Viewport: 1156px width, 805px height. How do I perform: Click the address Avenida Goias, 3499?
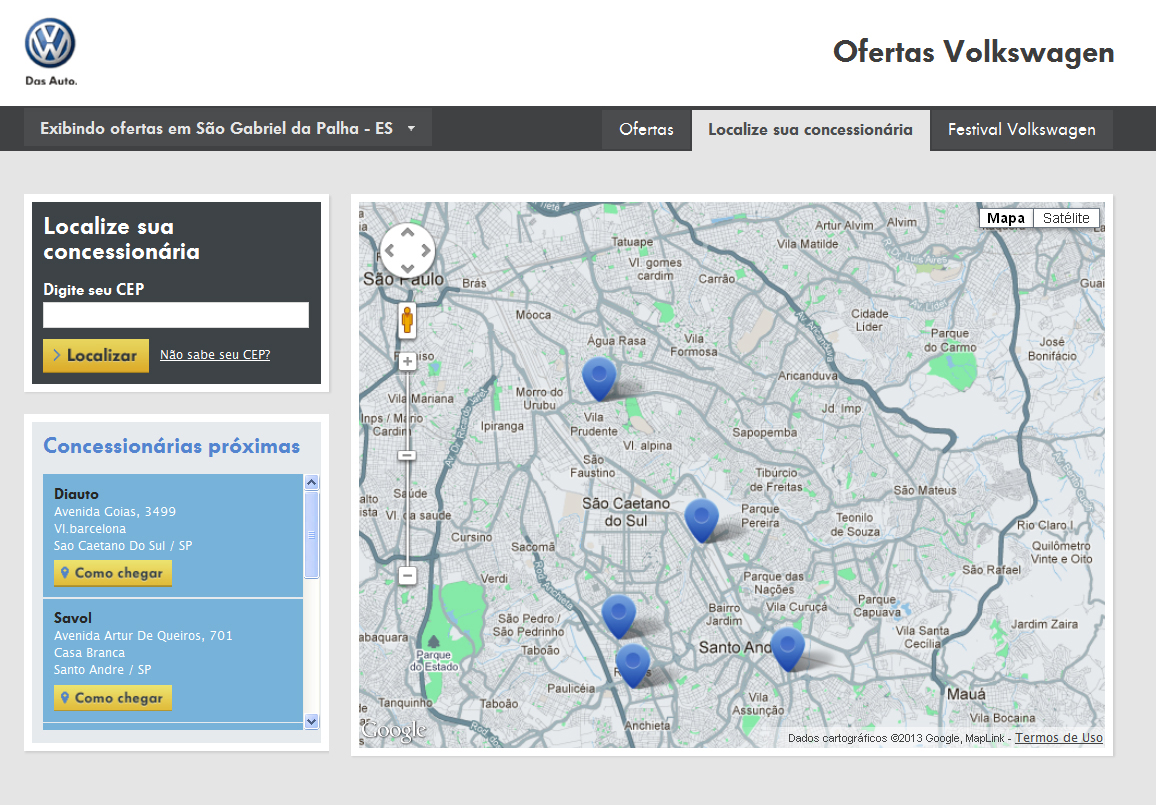point(115,512)
